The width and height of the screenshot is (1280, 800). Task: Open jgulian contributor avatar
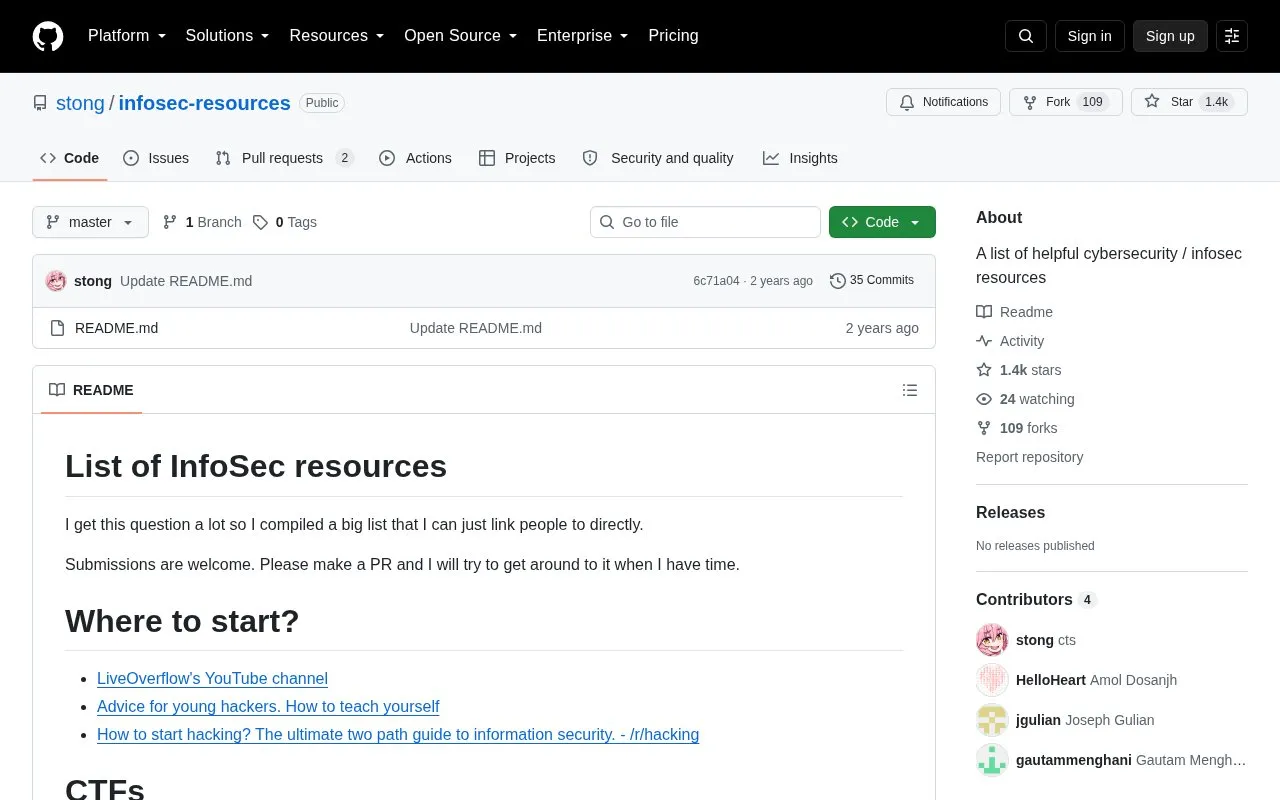point(992,720)
